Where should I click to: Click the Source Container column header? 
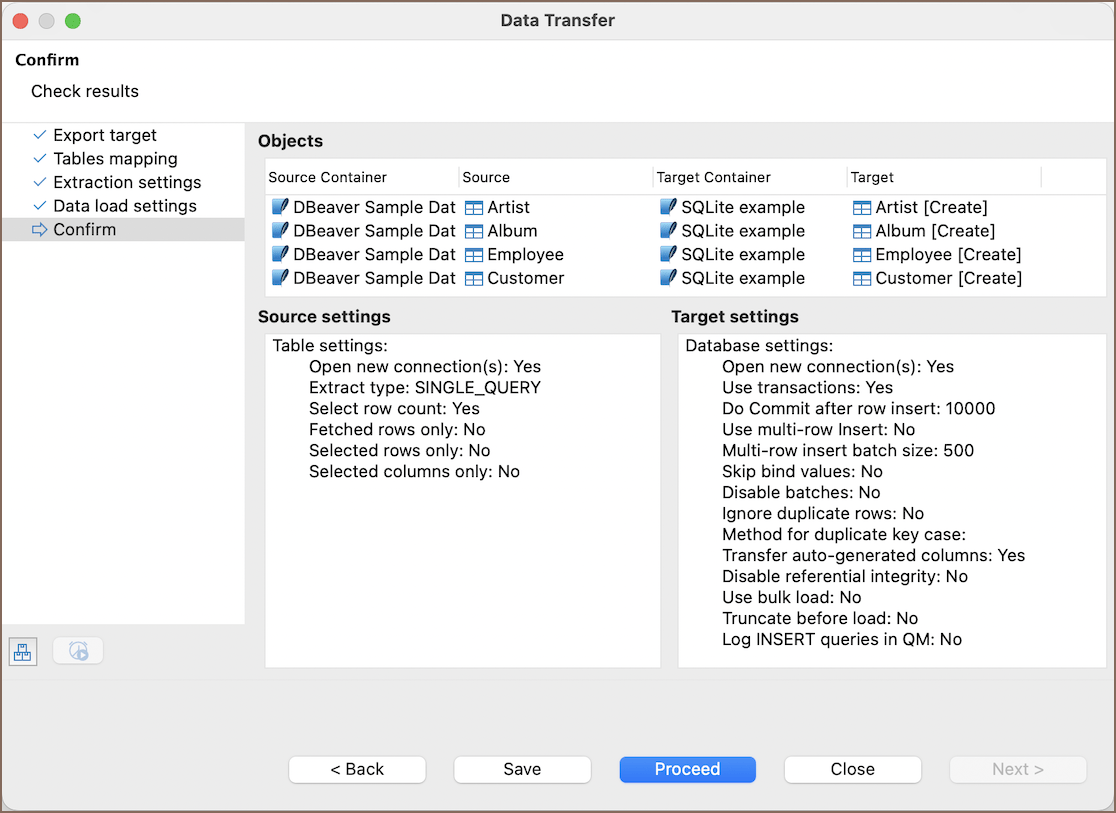coord(327,177)
